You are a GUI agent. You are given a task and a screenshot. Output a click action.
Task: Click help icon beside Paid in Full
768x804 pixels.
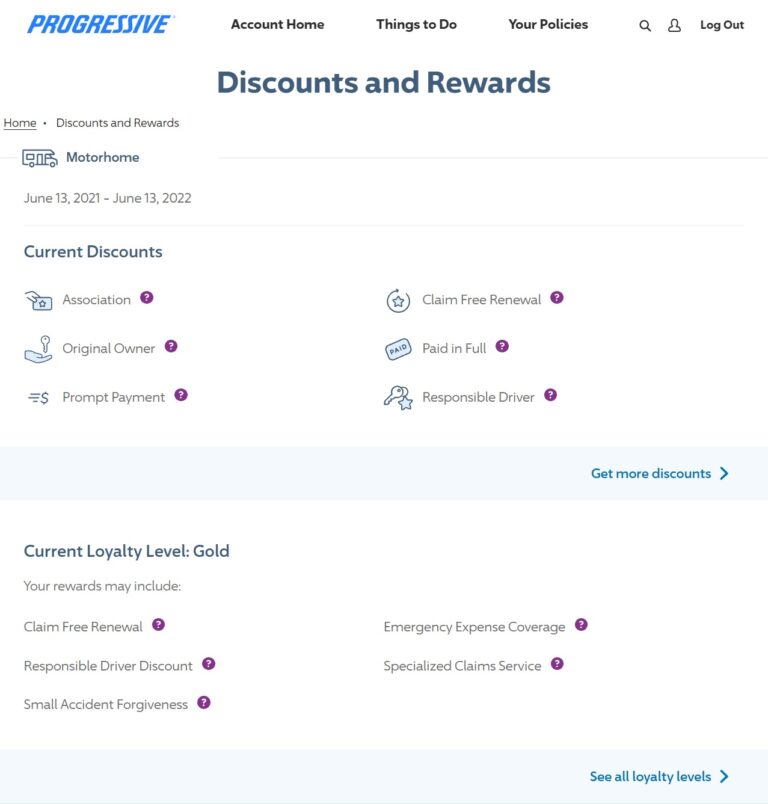pos(502,347)
